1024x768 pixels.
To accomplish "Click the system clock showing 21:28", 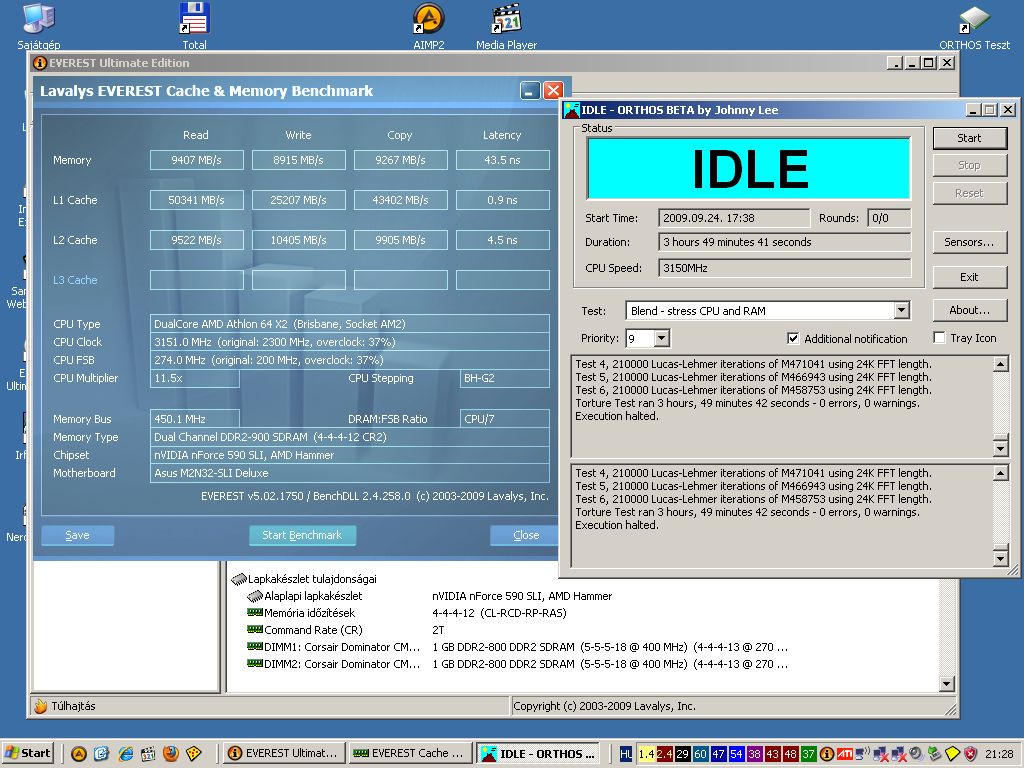I will [999, 754].
